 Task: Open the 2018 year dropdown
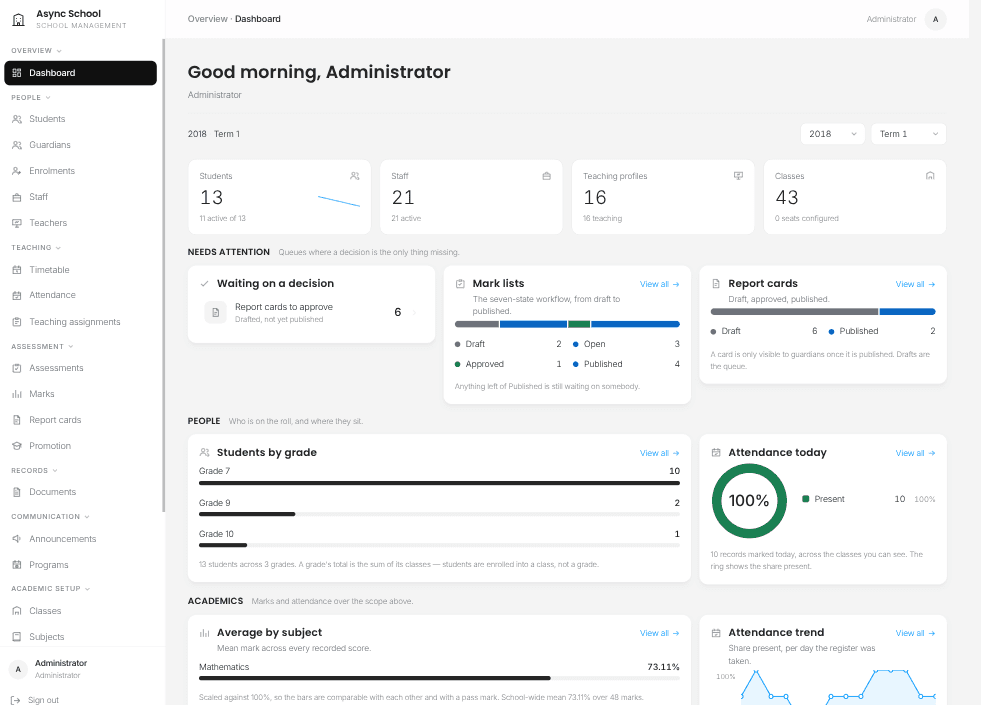[832, 134]
